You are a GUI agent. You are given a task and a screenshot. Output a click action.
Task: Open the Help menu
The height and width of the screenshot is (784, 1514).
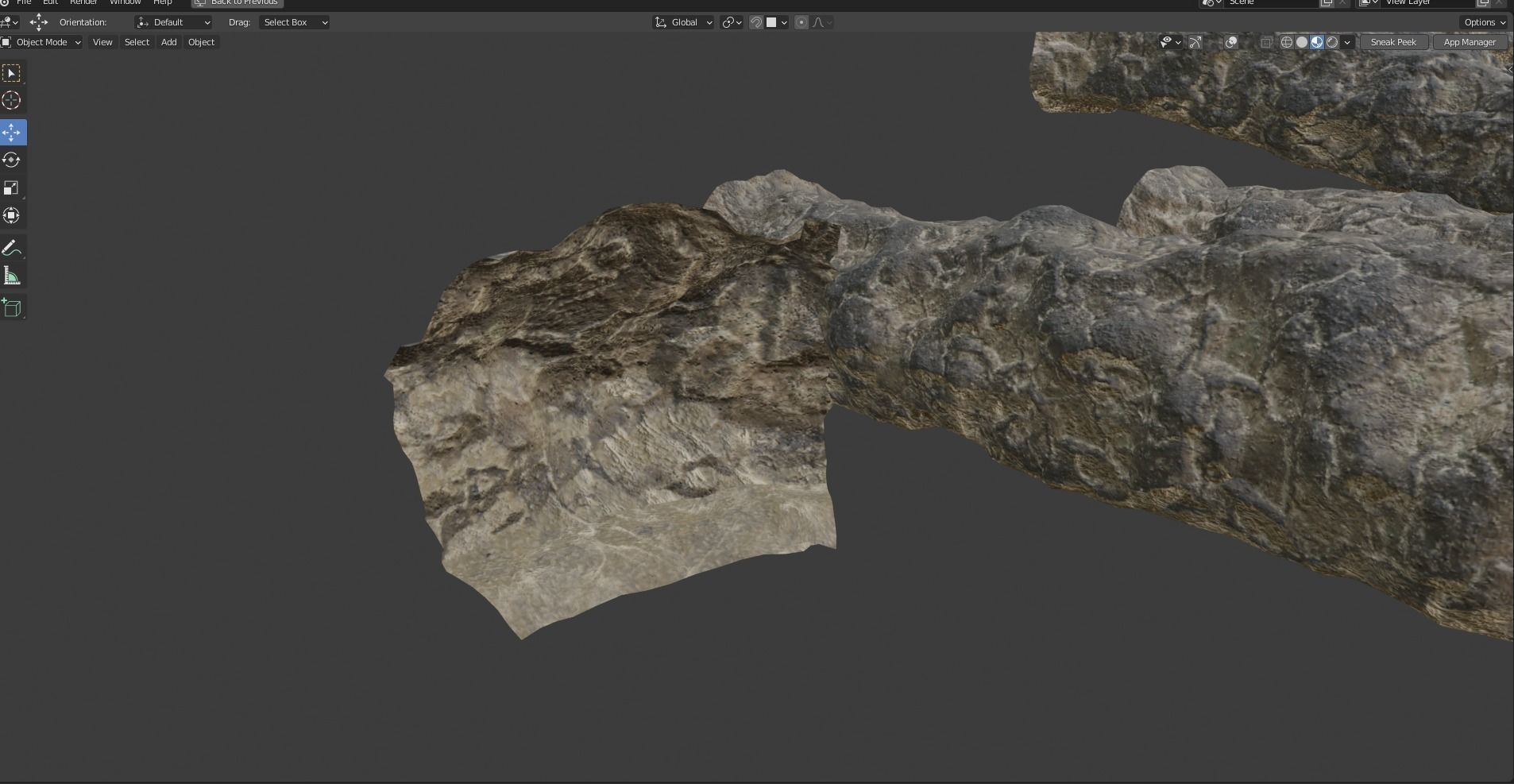pyautogui.click(x=162, y=3)
